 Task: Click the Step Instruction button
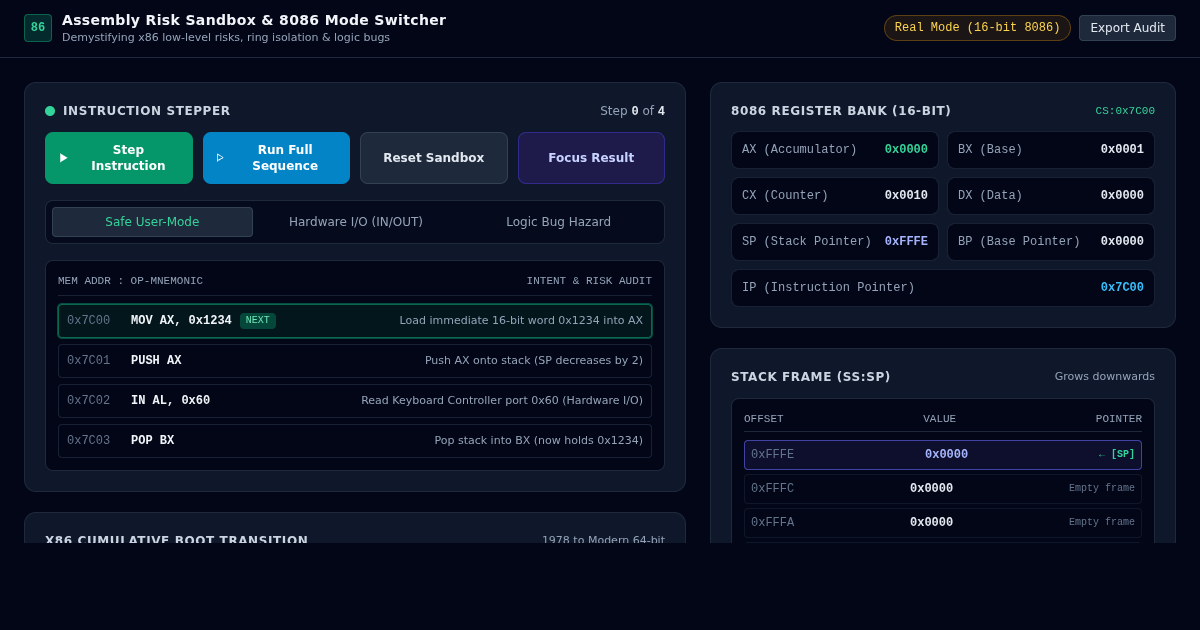tap(119, 158)
